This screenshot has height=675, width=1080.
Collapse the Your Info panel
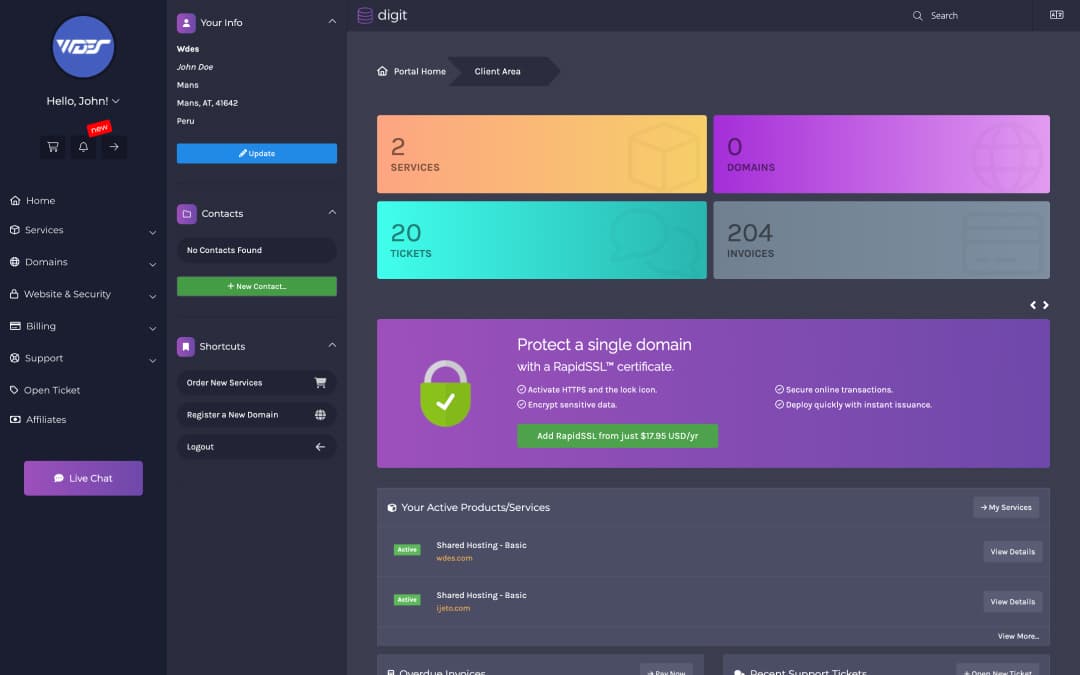[332, 22]
